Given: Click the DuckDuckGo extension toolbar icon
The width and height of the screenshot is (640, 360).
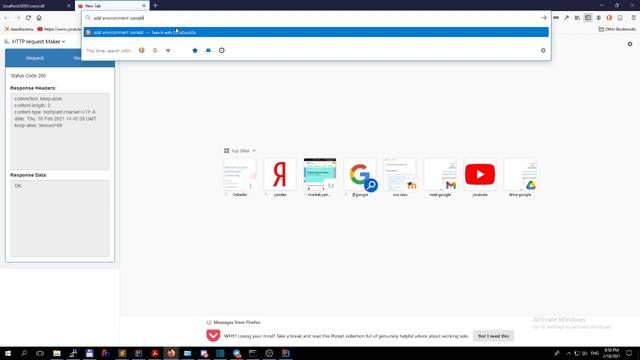Looking at the screenshot, I should [609, 18].
